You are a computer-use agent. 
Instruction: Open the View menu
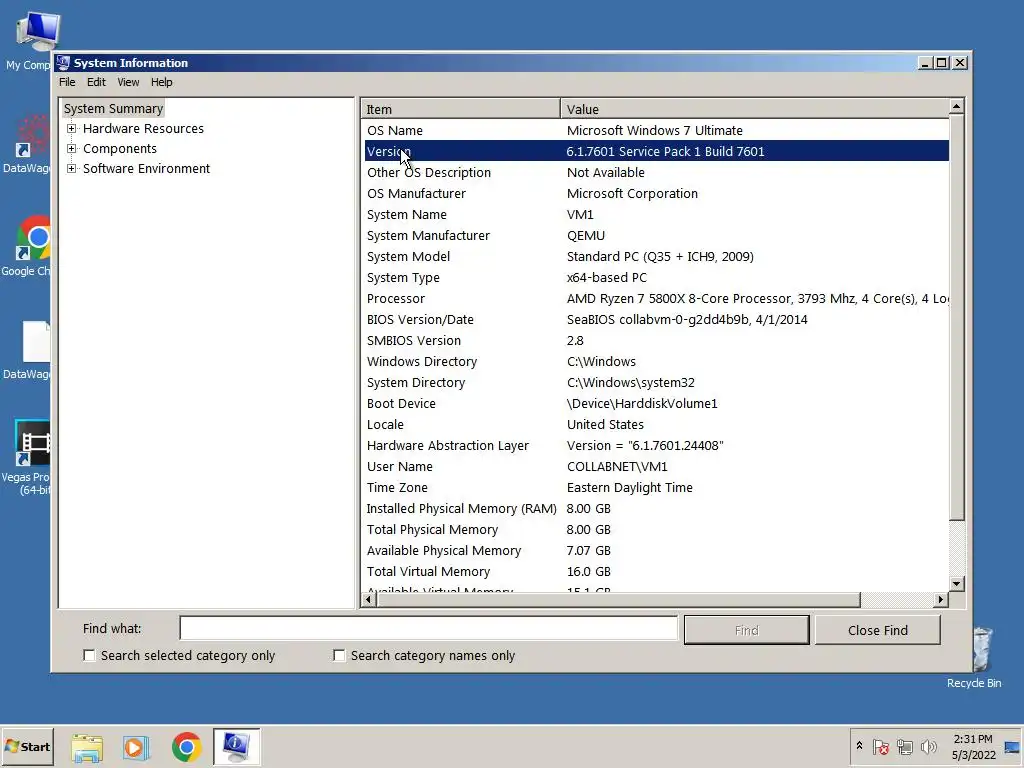point(128,82)
